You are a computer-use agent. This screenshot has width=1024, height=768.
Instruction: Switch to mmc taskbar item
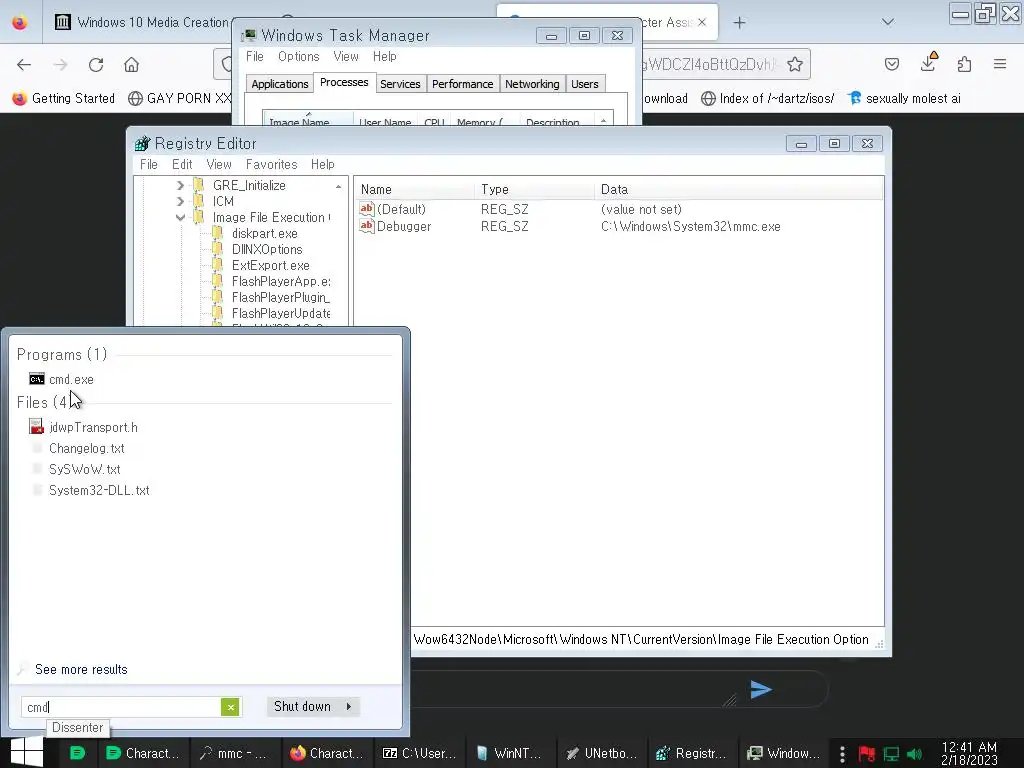[x=234, y=754]
